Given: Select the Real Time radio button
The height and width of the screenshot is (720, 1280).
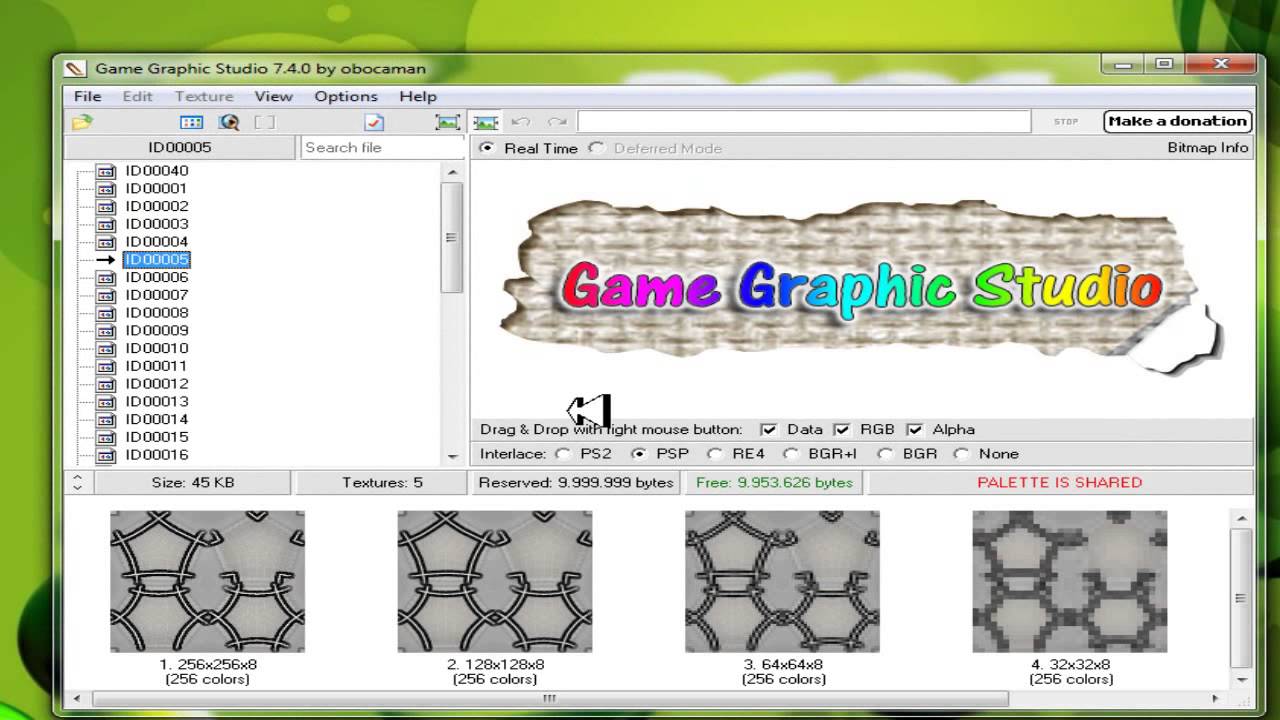Looking at the screenshot, I should pos(487,148).
